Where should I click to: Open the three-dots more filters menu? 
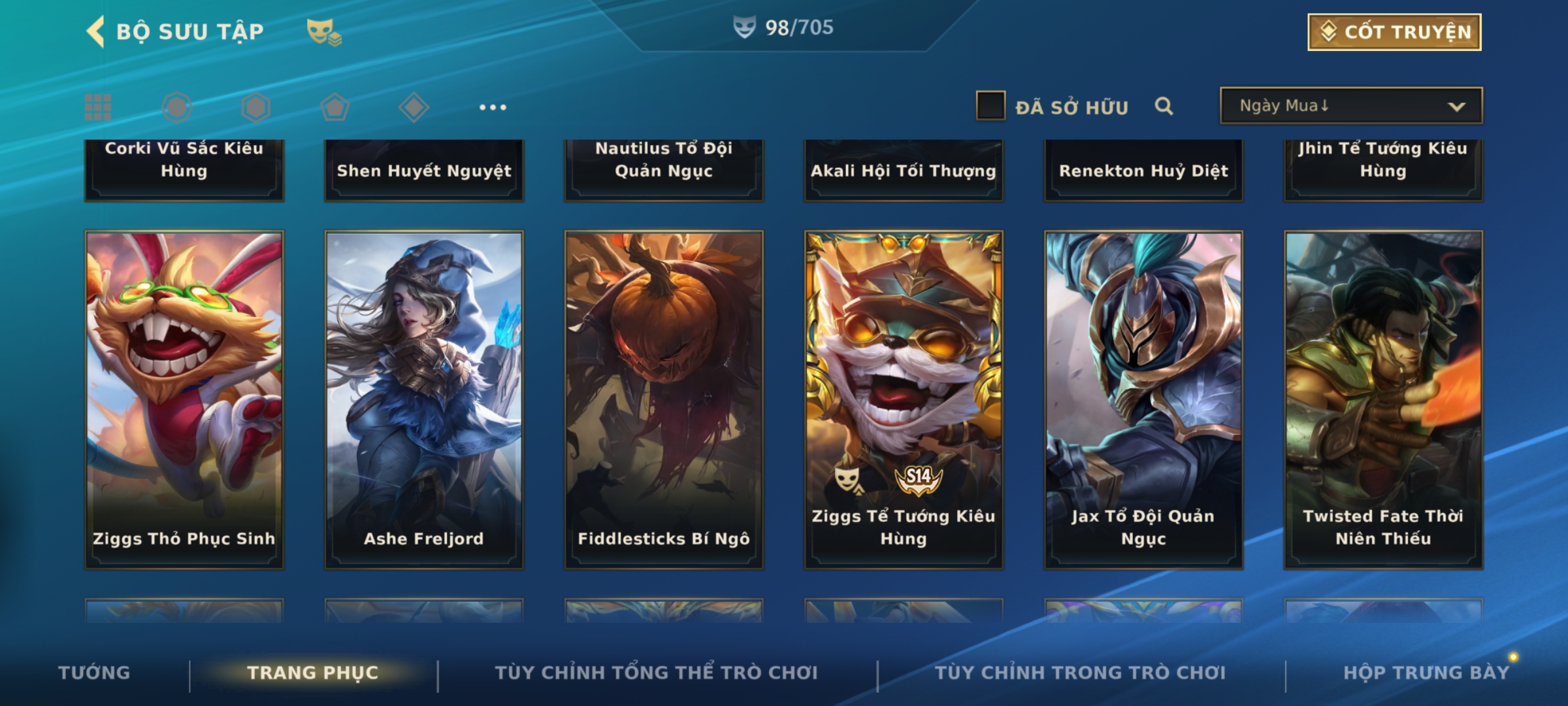pyautogui.click(x=493, y=107)
